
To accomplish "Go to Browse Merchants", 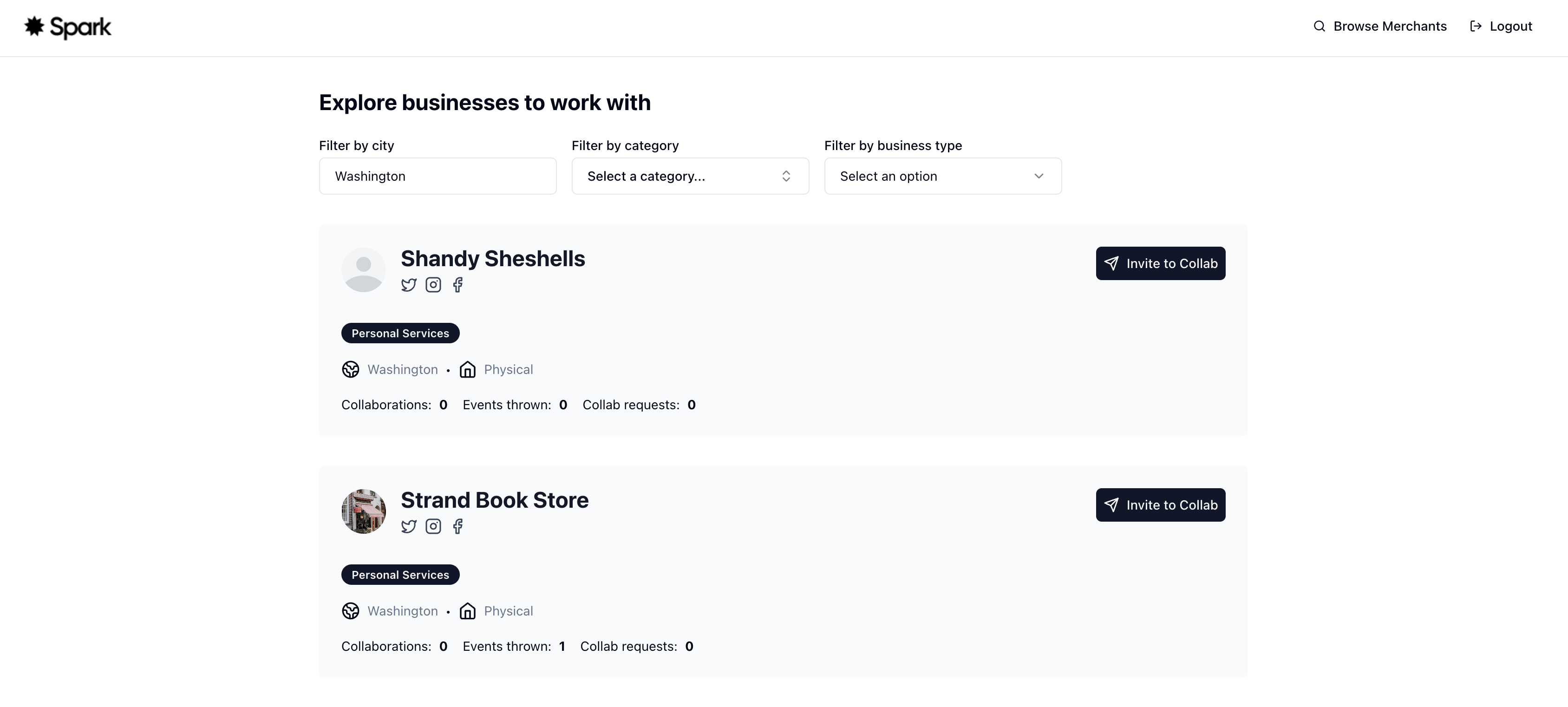I will (1380, 26).
